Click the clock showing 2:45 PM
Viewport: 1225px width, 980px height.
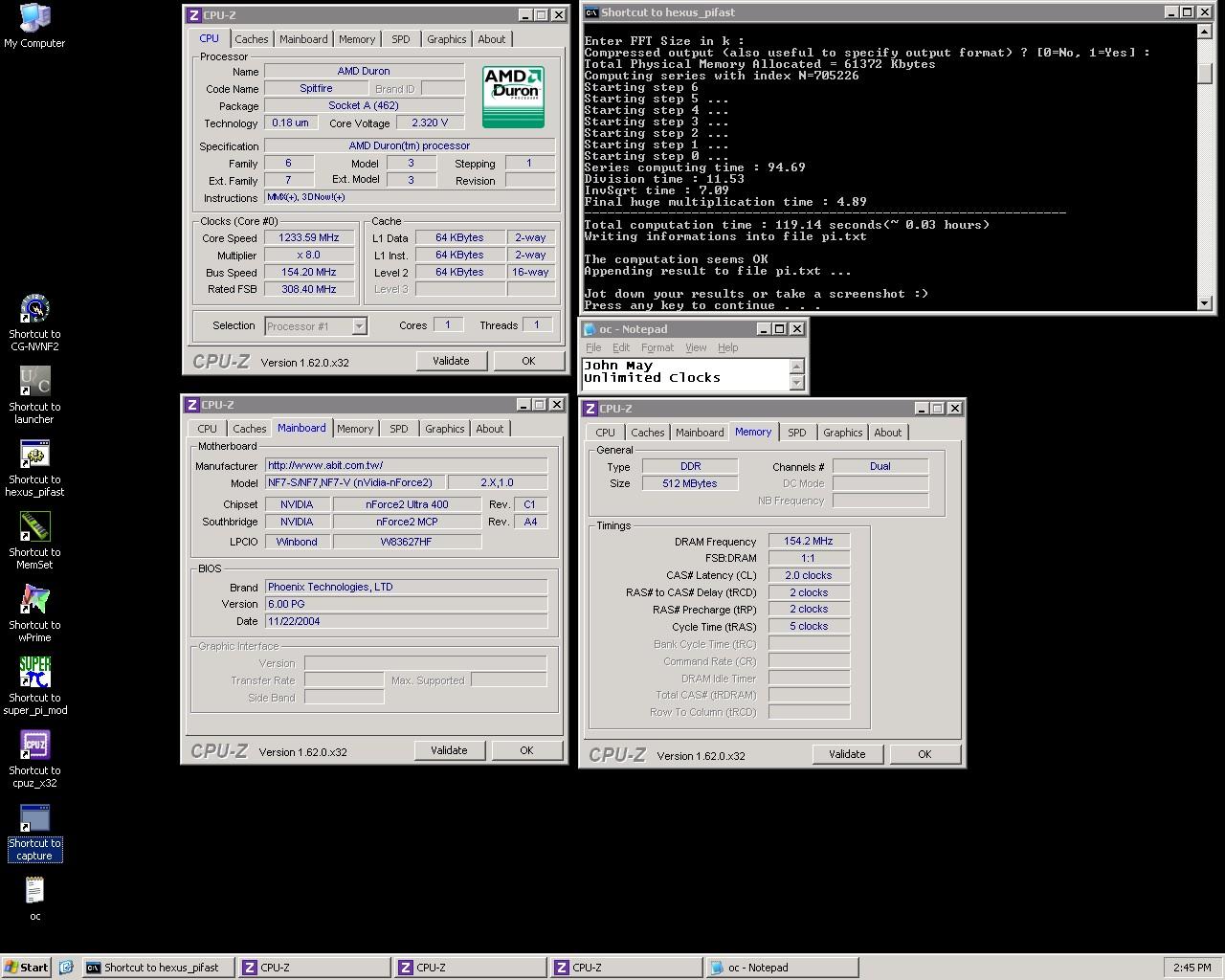coord(1192,968)
